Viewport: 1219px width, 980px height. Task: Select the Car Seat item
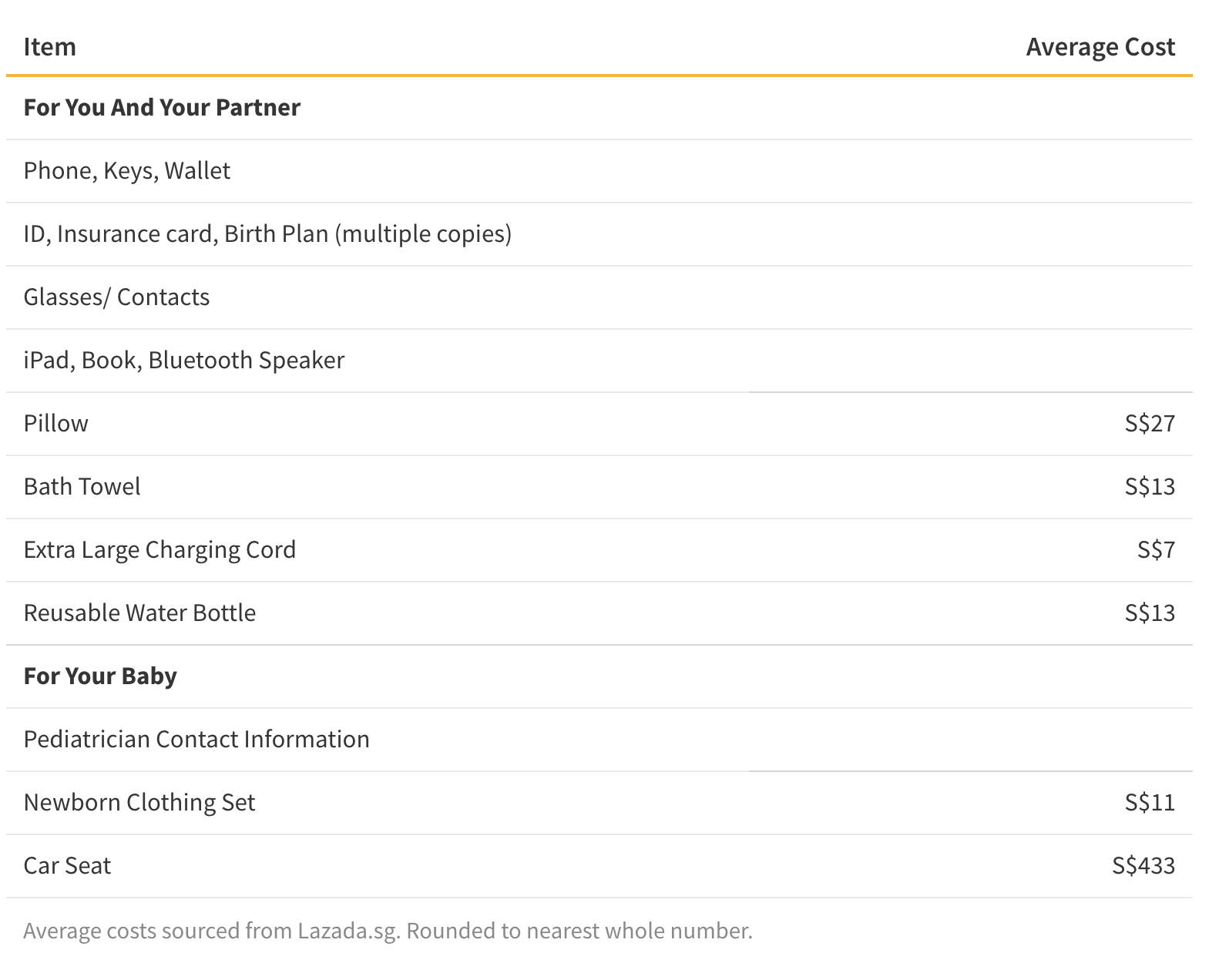[67, 866]
